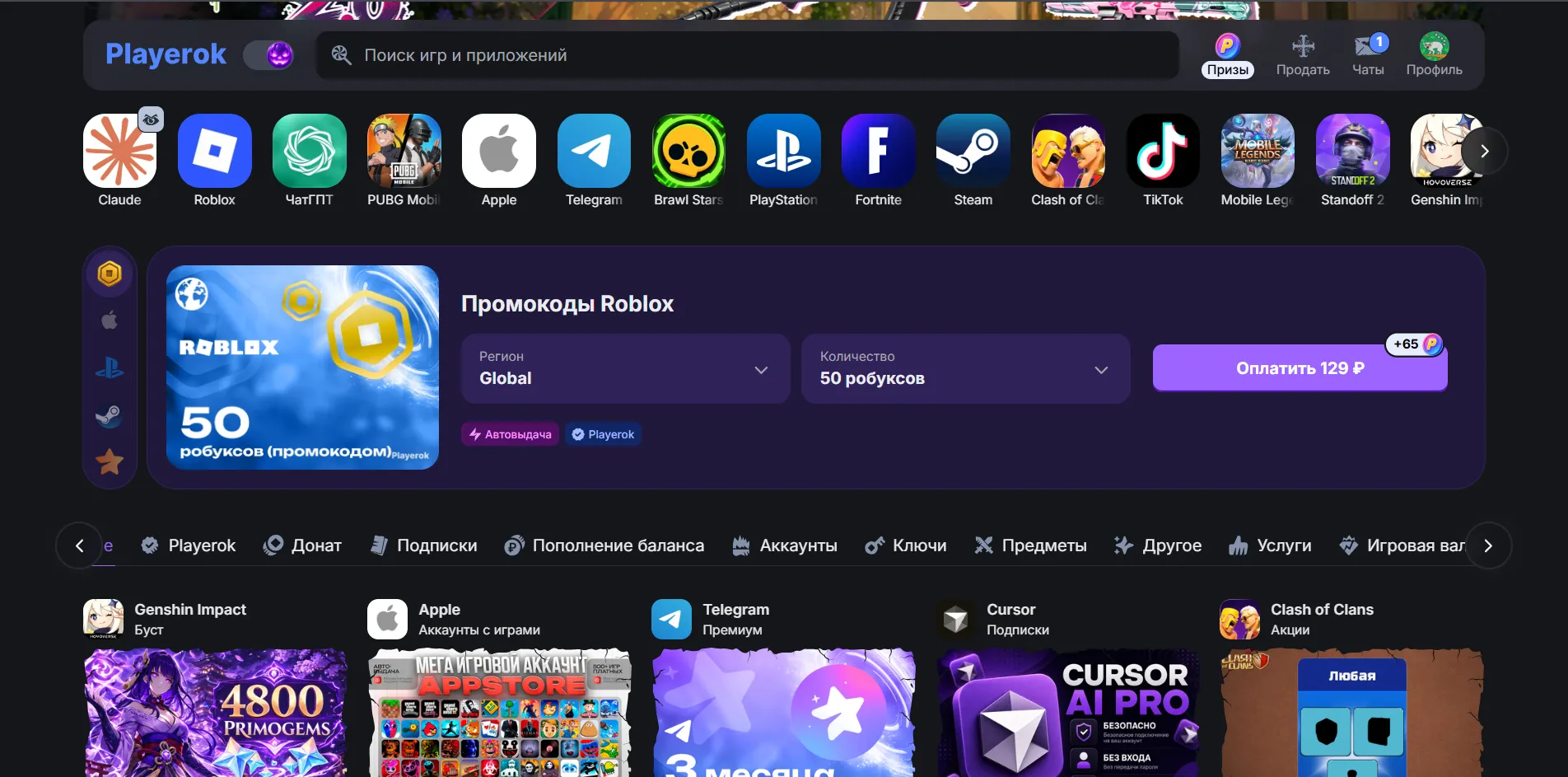Open the ЧатГПТ category icon
Viewport: 1568px width, 777px height.
[x=310, y=151]
